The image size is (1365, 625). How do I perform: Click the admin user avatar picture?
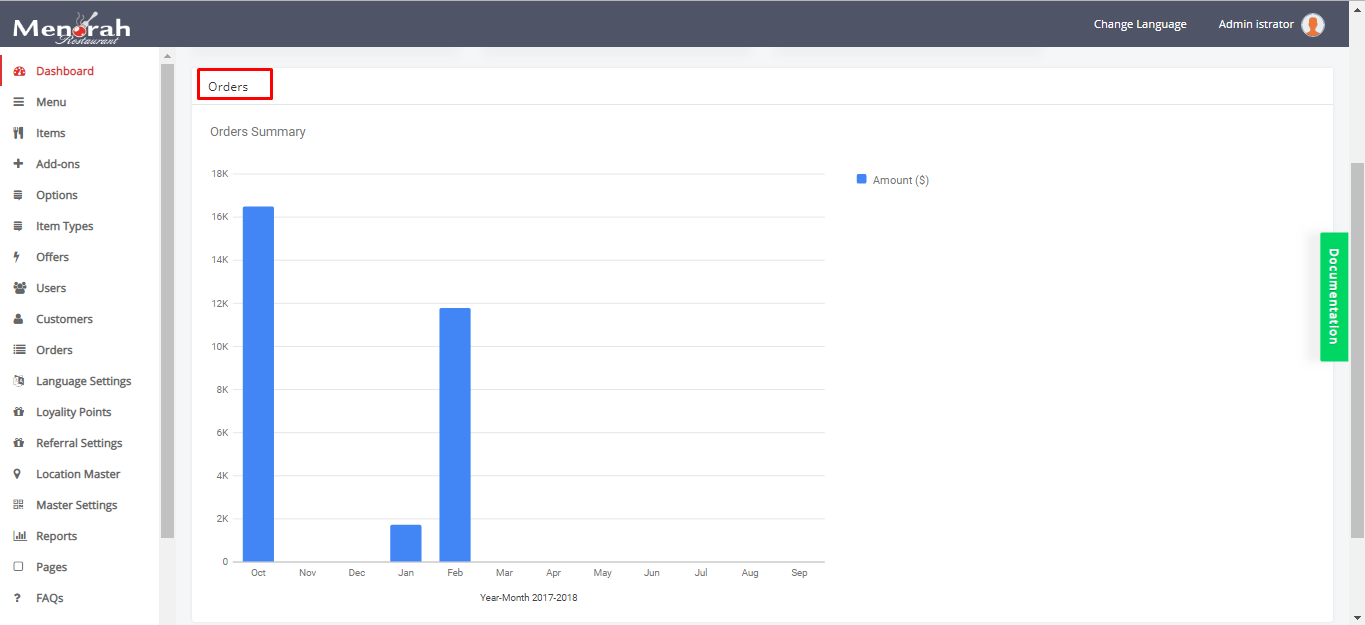tap(1313, 25)
